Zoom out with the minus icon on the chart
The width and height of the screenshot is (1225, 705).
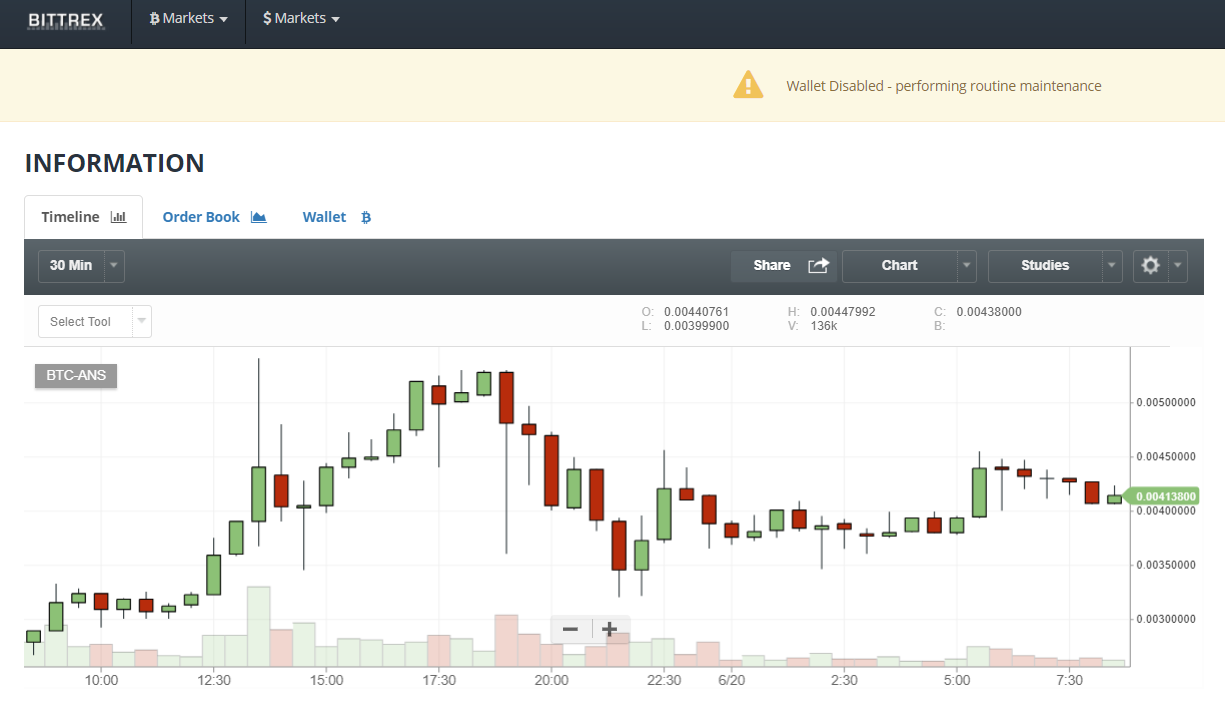coord(570,629)
